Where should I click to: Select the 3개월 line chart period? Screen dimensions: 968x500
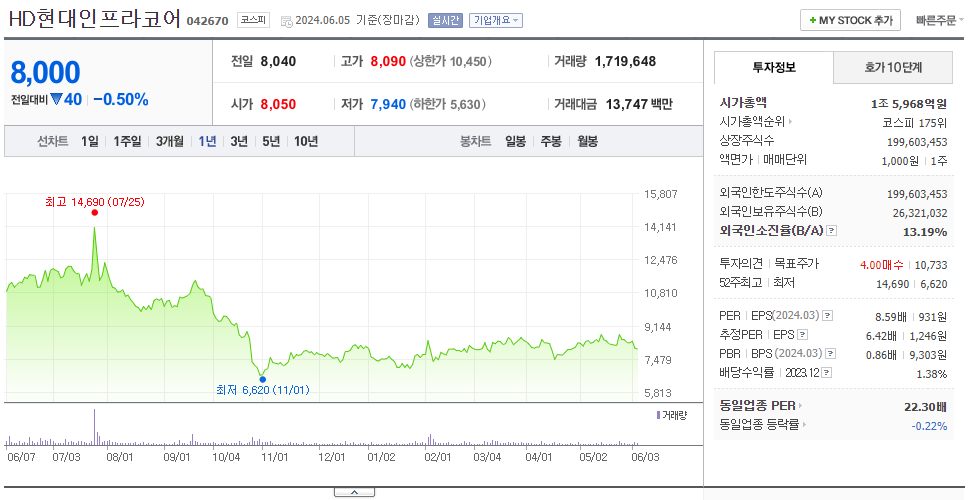pos(170,141)
